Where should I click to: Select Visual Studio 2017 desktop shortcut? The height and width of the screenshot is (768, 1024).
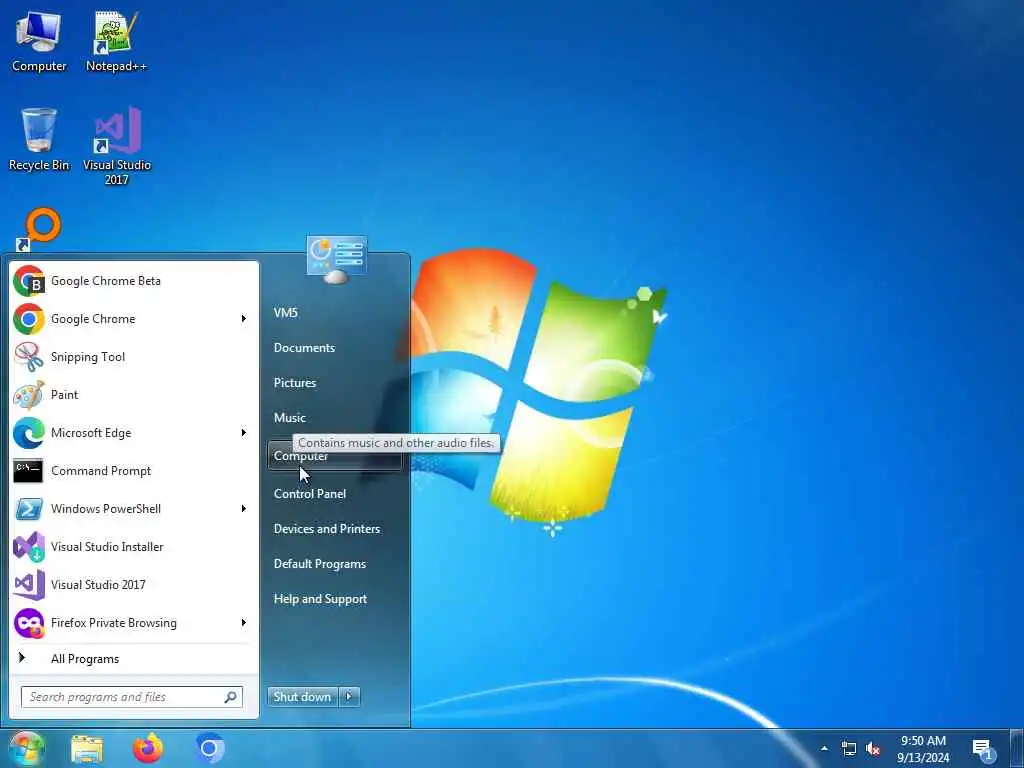tap(117, 146)
